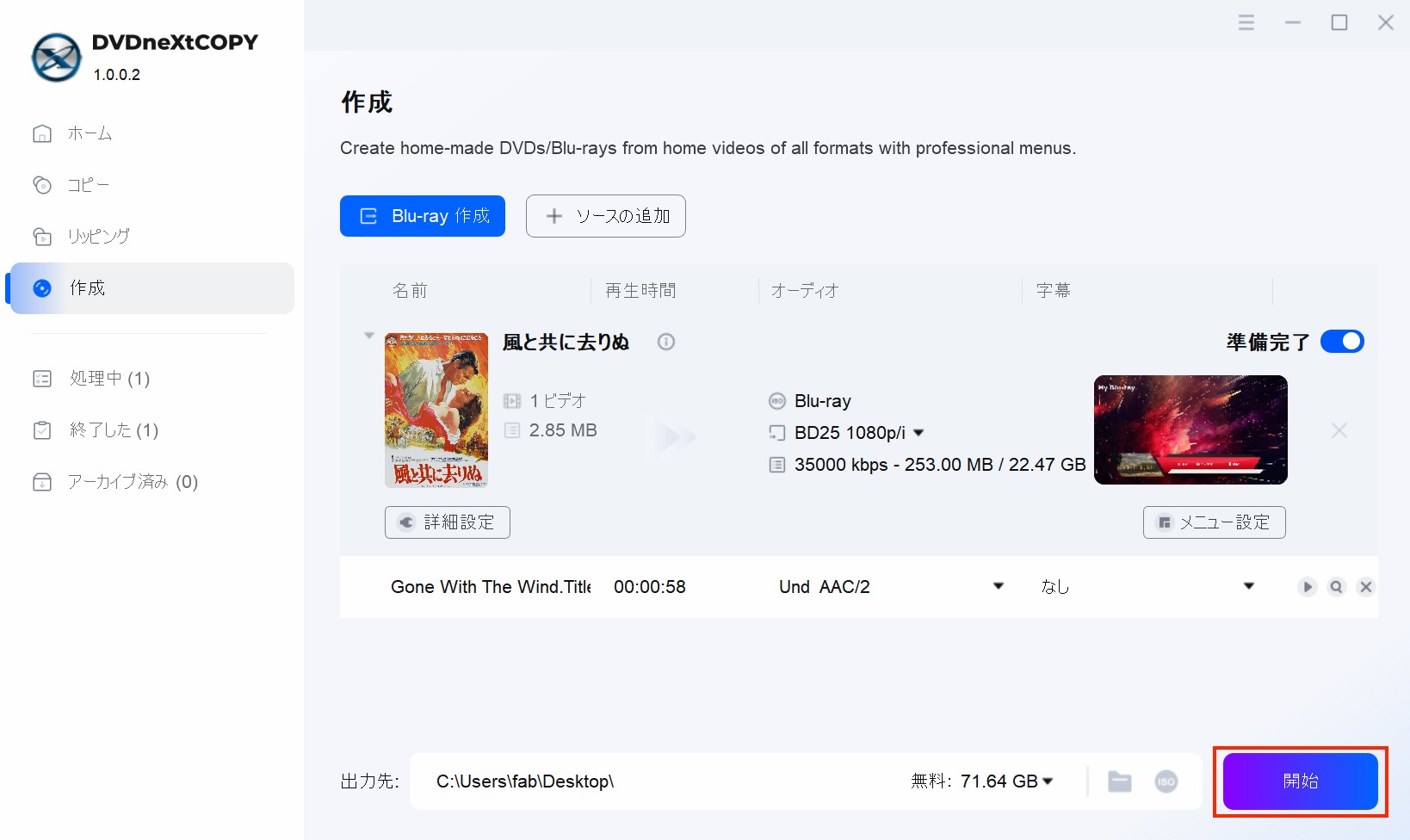The width and height of the screenshot is (1410, 840).
Task: Click the DVDneXtCOPY logo icon
Action: coord(57,58)
